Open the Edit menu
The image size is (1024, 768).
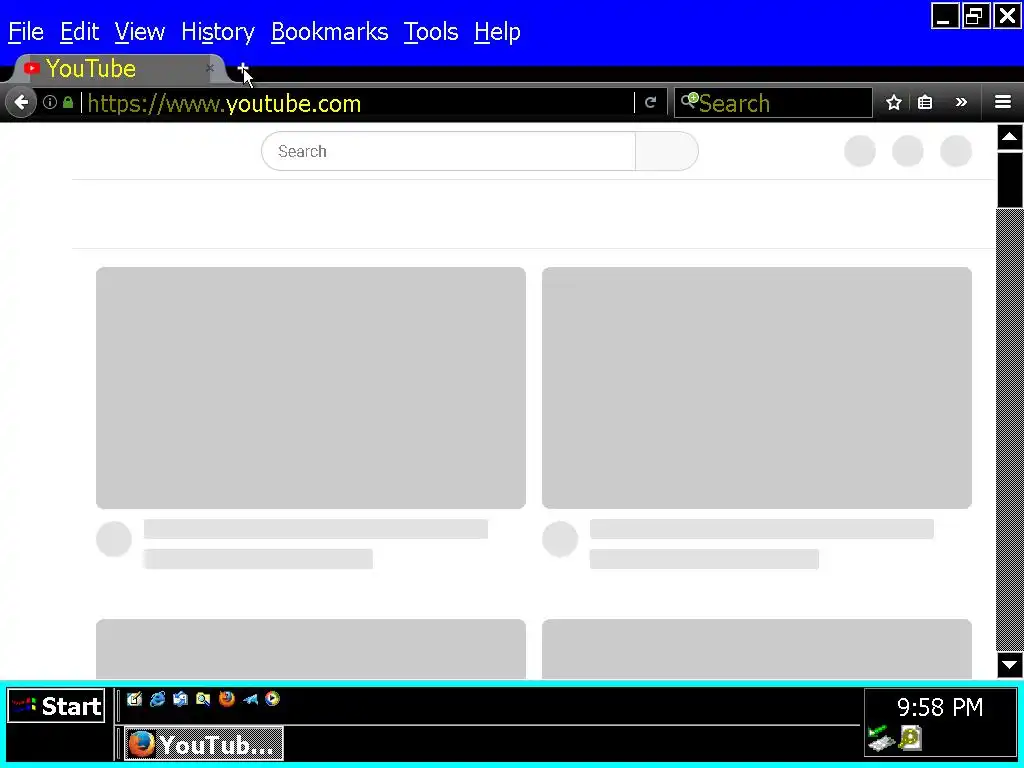pyautogui.click(x=79, y=31)
